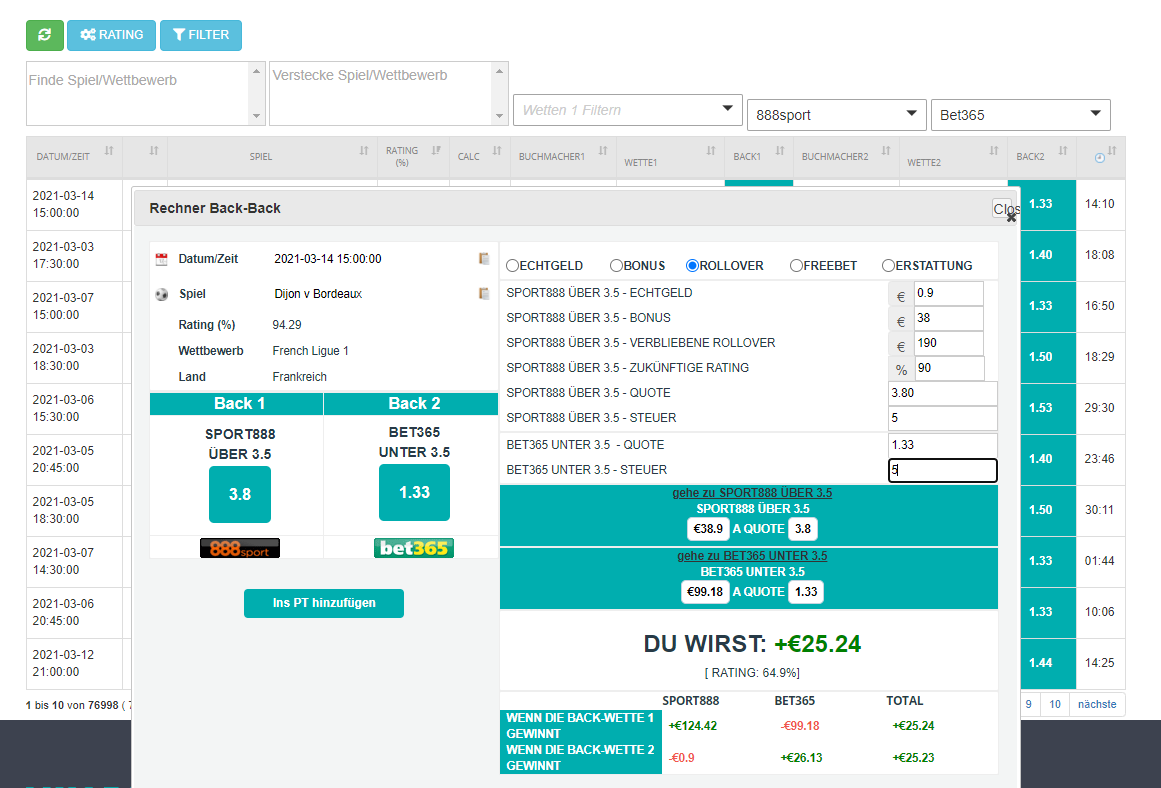Click the date cell 2021-03-12 21:00:00
This screenshot has width=1161, height=788.
click(74, 663)
